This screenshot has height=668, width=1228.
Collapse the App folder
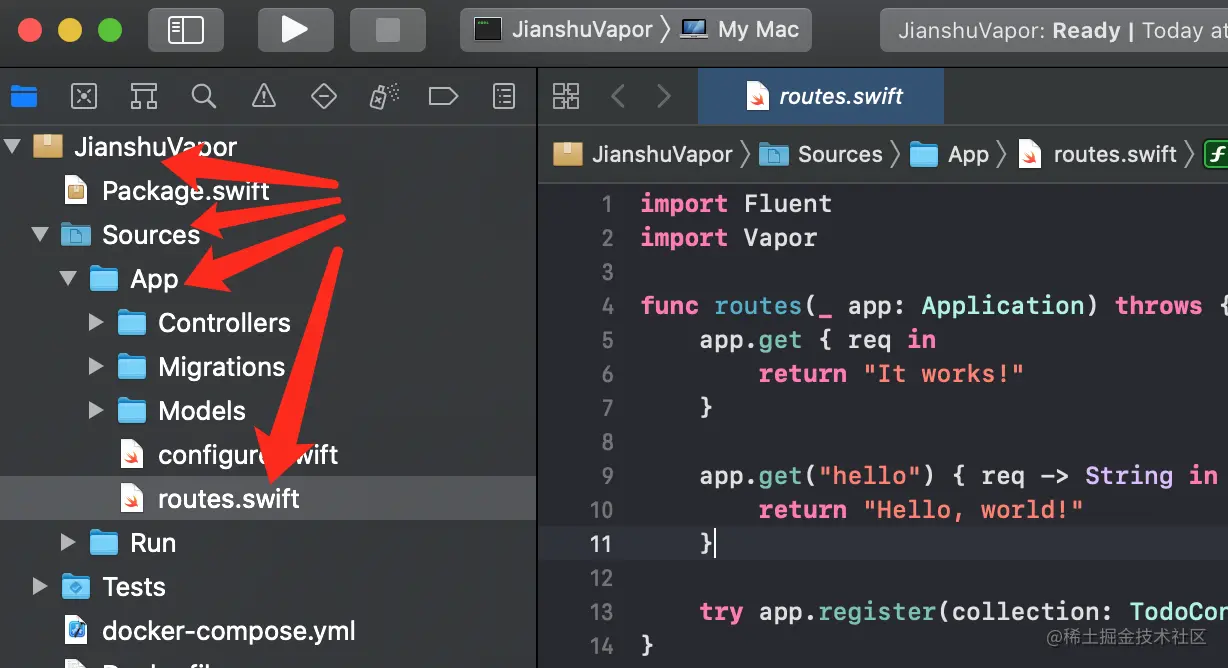pos(68,279)
